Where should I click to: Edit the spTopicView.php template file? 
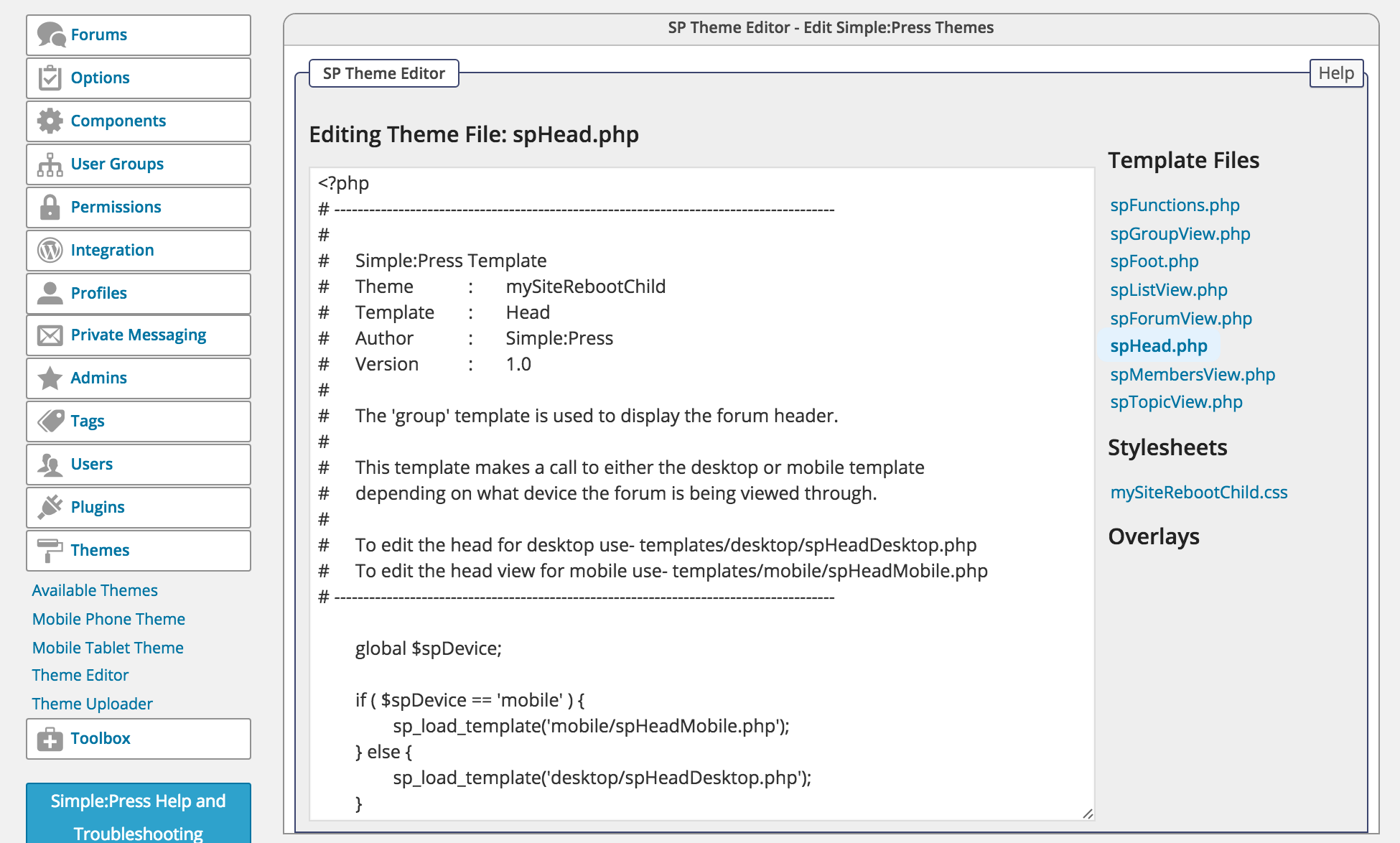pos(1176,402)
